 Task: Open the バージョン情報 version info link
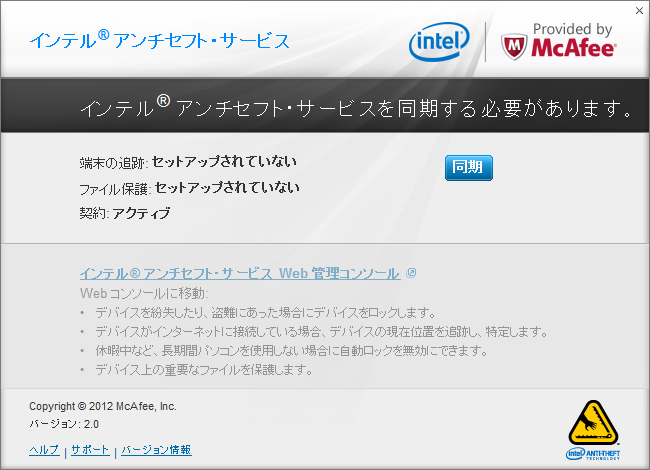tap(156, 450)
